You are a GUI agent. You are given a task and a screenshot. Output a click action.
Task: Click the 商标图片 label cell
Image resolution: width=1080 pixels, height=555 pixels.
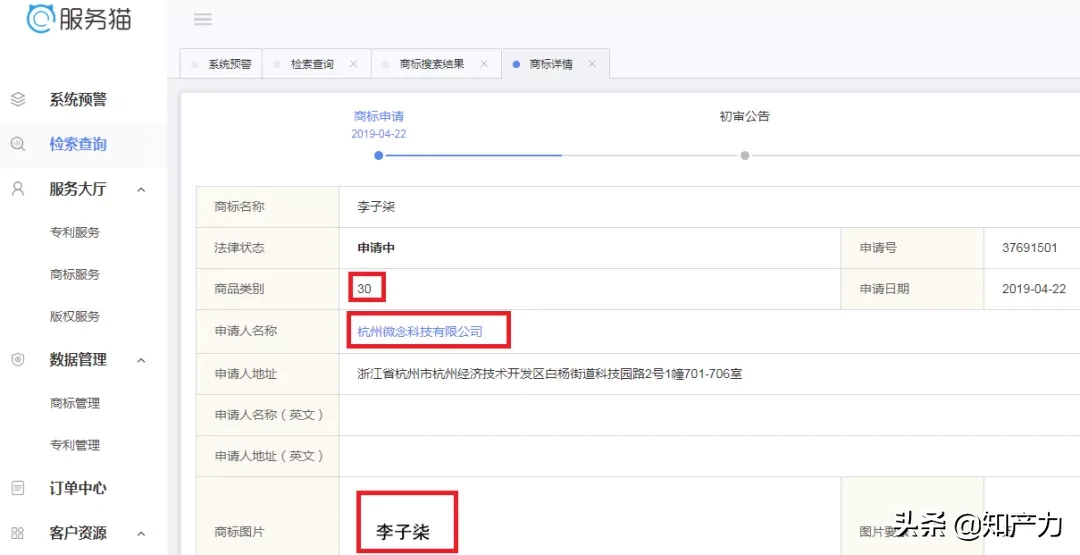267,516
